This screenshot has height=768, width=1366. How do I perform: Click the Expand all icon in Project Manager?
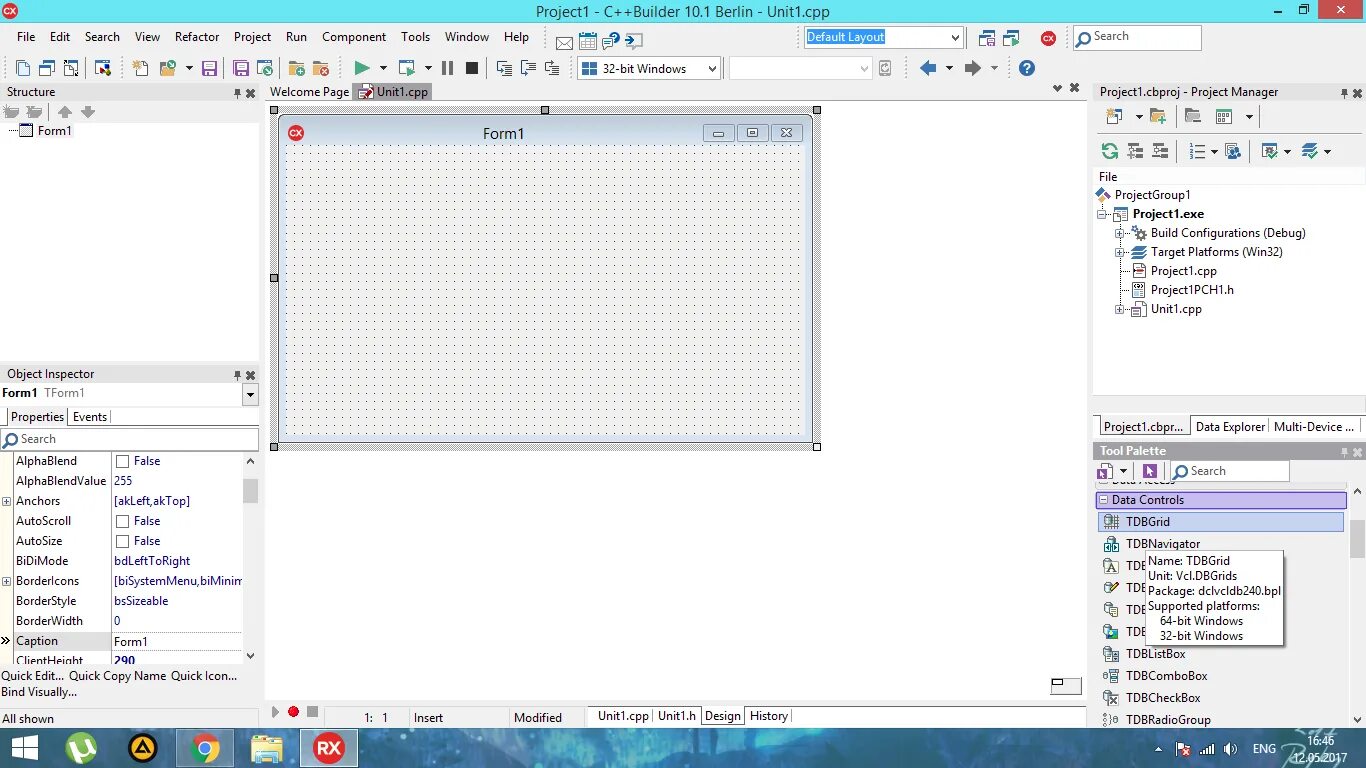1135,151
